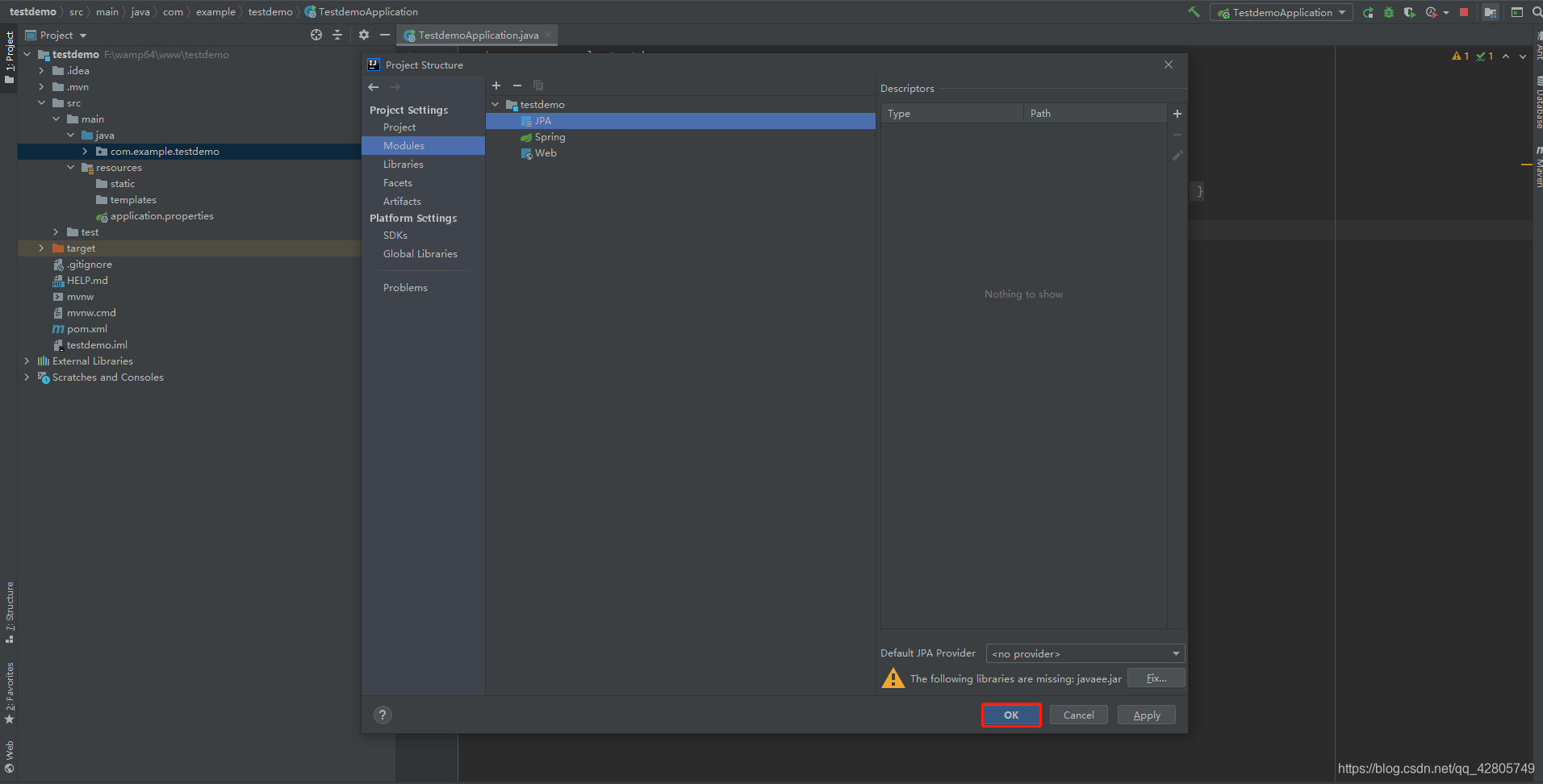Run with coverage shield icon
The width and height of the screenshot is (1543, 784).
point(1409,12)
